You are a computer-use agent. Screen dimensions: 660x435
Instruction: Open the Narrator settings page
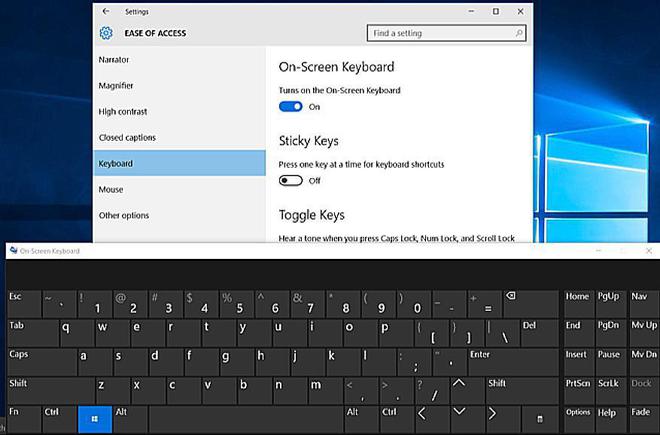click(179, 60)
